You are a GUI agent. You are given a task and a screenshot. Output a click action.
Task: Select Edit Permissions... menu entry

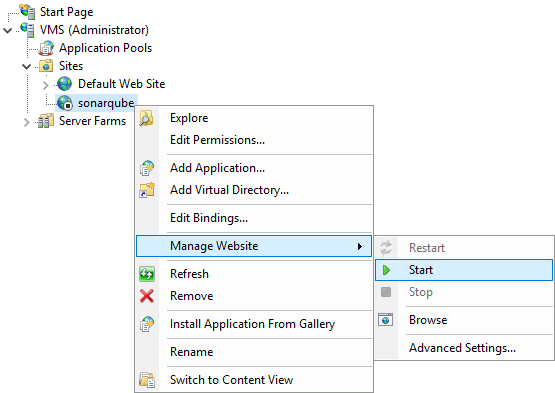coord(217,140)
